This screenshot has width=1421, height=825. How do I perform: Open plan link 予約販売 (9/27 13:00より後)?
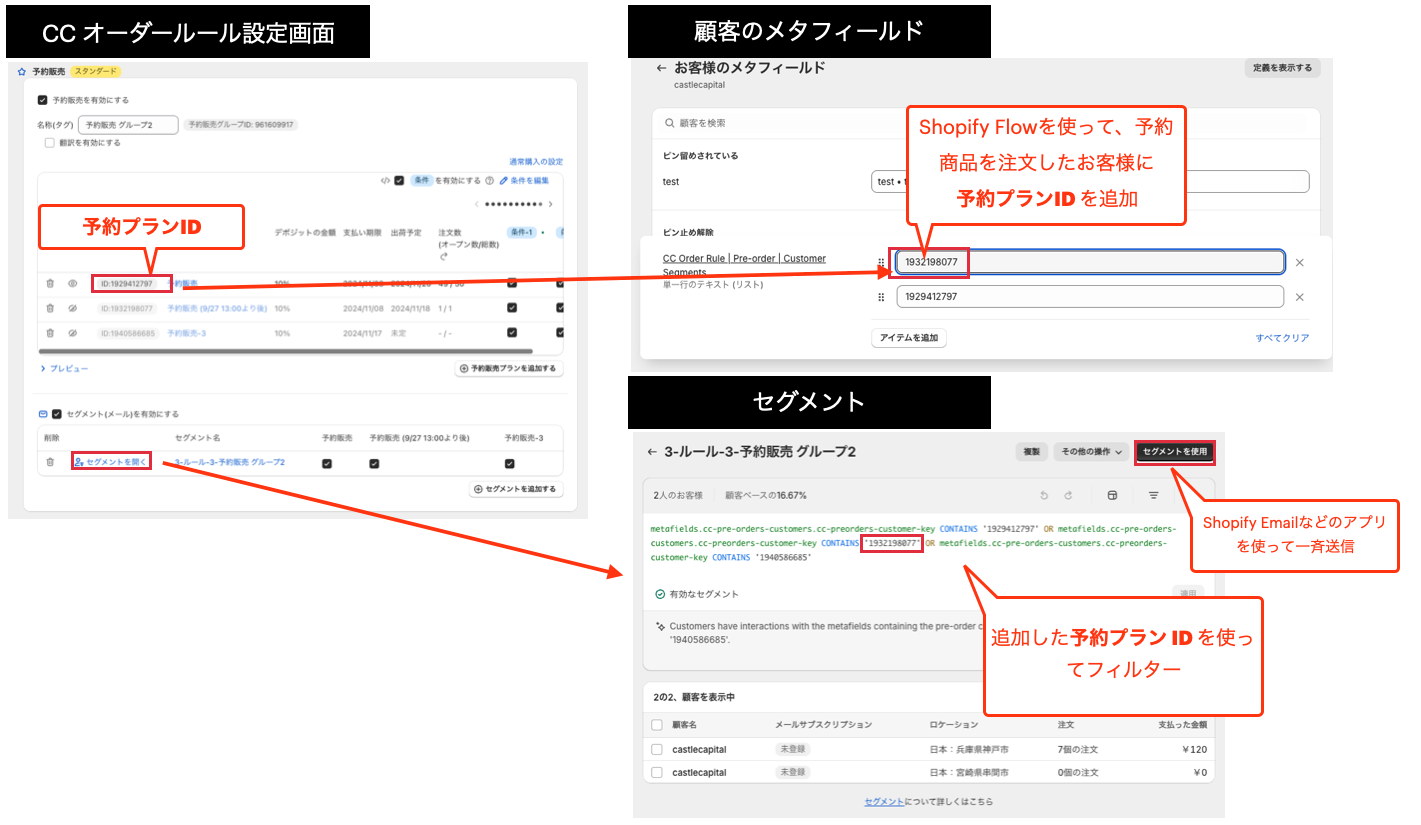point(216,308)
